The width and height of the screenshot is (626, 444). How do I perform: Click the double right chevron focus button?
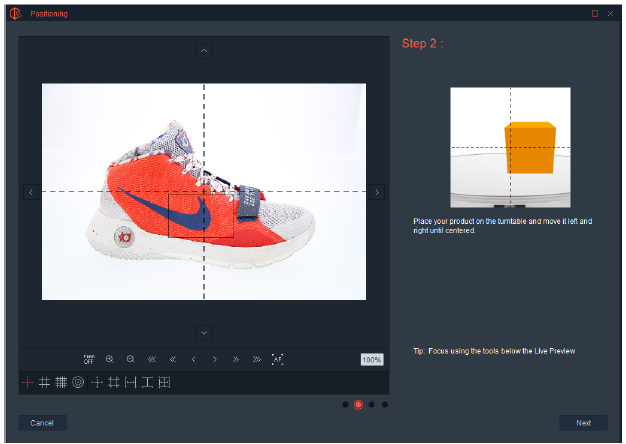pyautogui.click(x=236, y=359)
